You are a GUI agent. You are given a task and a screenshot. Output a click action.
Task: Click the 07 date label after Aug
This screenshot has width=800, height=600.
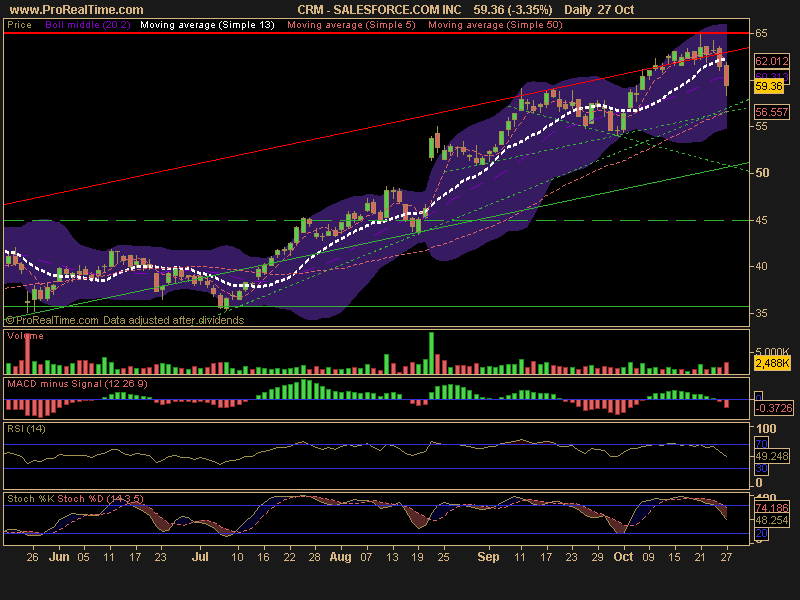[366, 557]
